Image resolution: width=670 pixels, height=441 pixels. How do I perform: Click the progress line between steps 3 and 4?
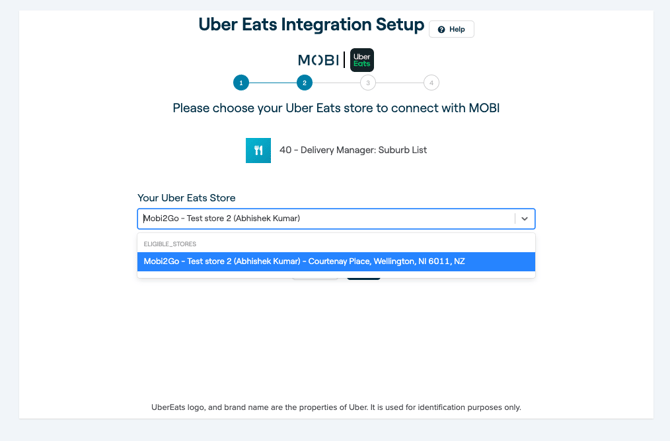[399, 83]
